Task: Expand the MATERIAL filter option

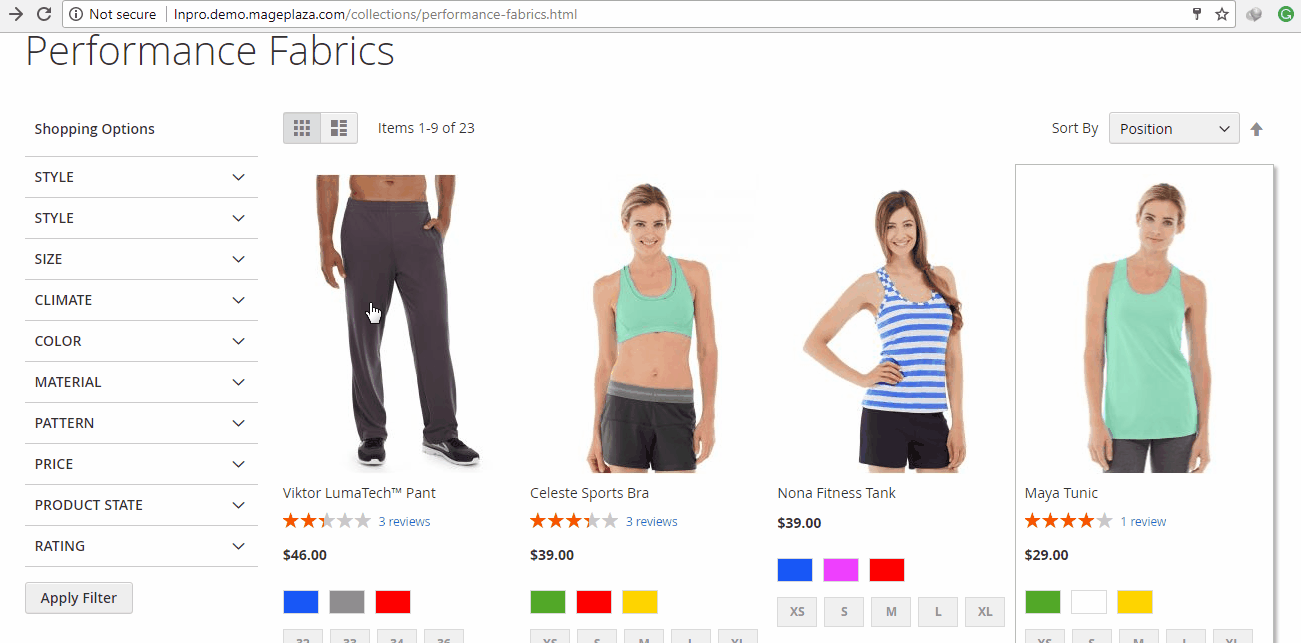Action: pyautogui.click(x=141, y=382)
